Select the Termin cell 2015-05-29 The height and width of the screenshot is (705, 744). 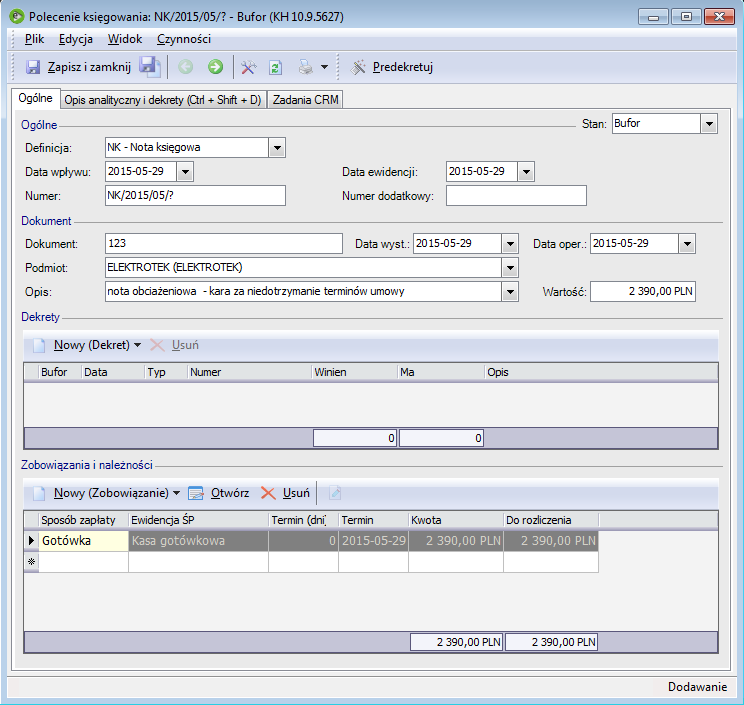373,541
